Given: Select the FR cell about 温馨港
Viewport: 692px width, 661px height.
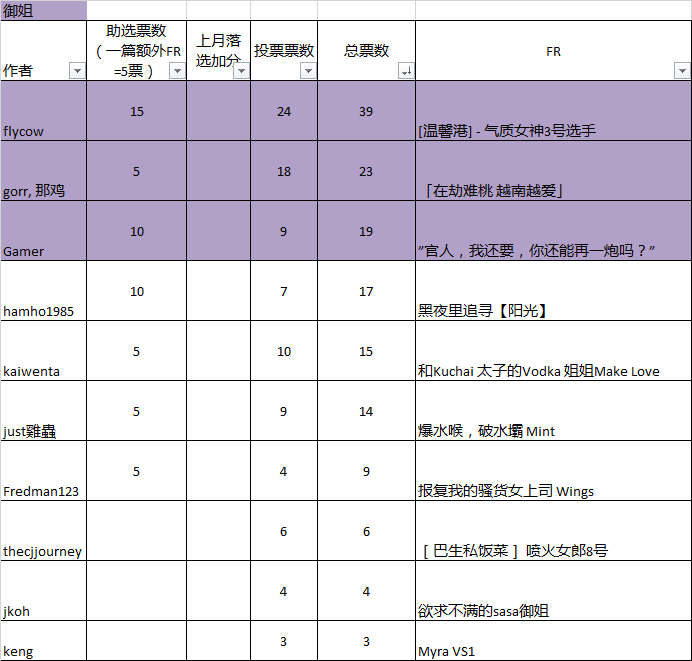Looking at the screenshot, I should pyautogui.click(x=552, y=130).
